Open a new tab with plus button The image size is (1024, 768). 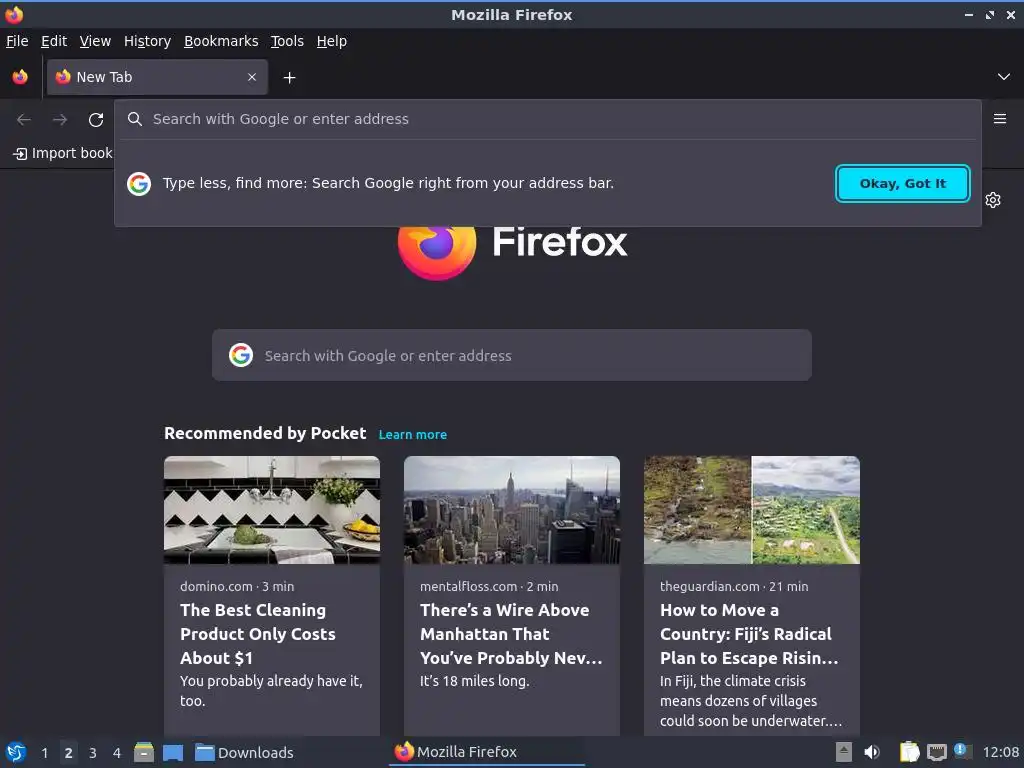pyautogui.click(x=289, y=78)
